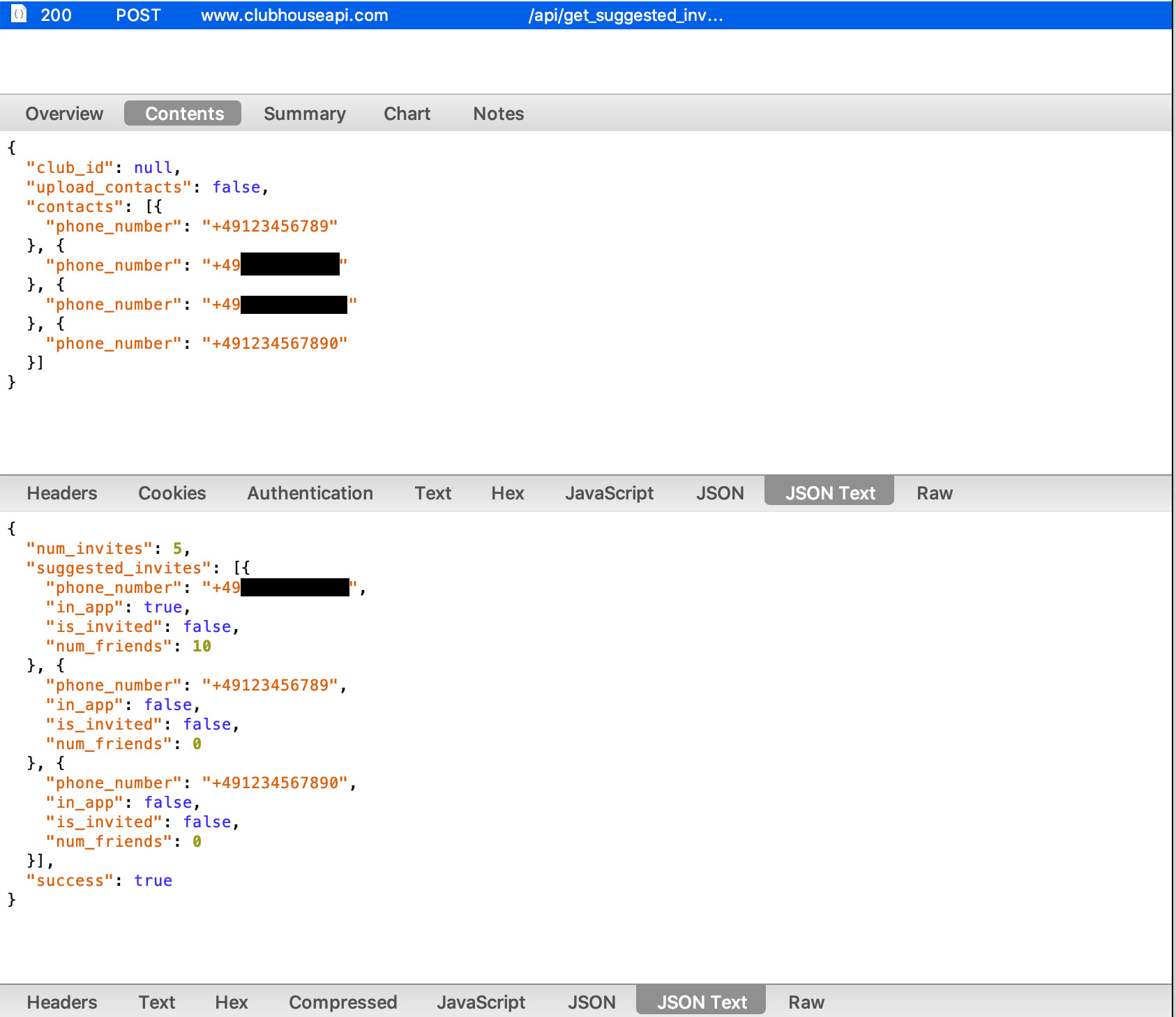Show response Raw view tab
The width and height of the screenshot is (1176, 1017).
[x=806, y=1002]
